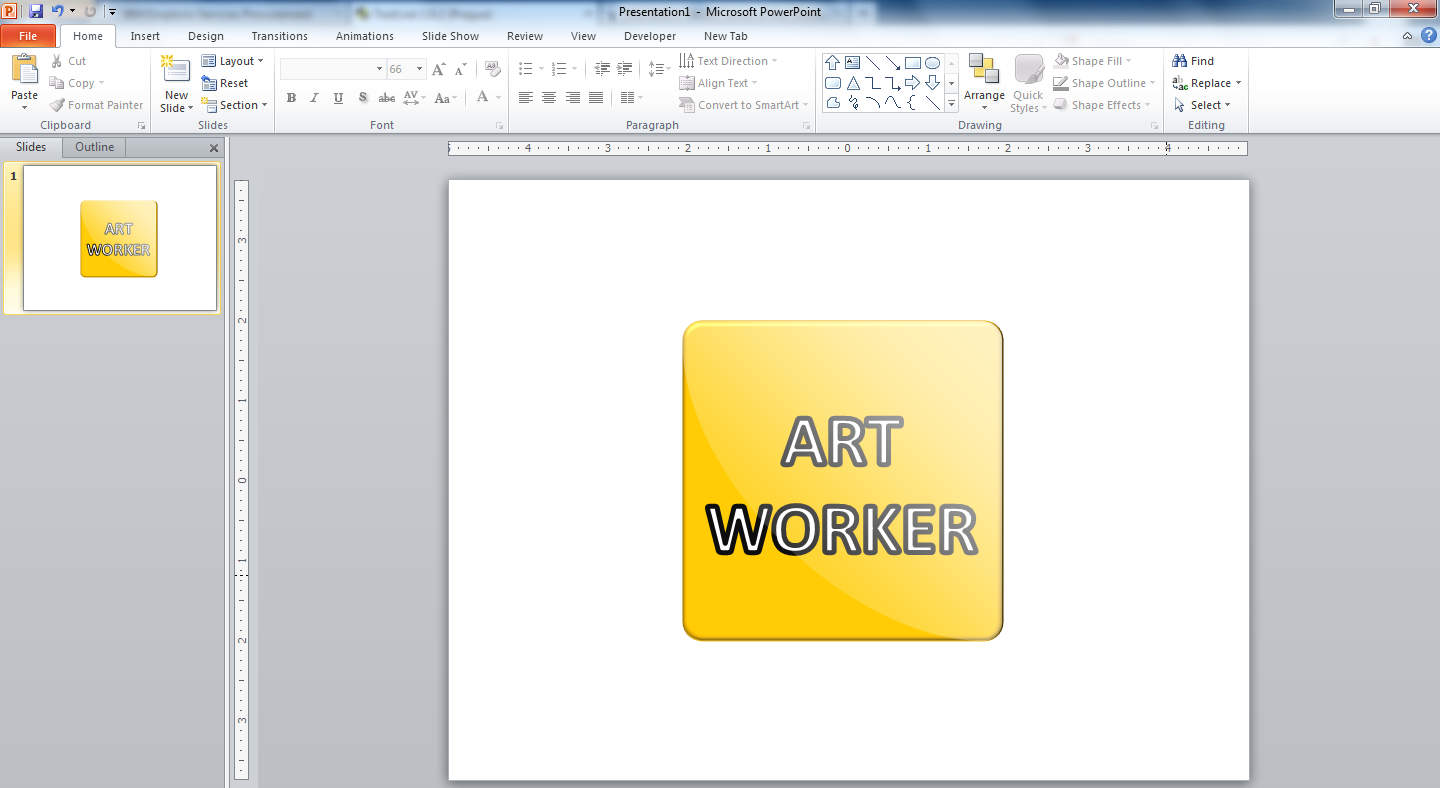Select slide 1 thumbnail
Screen dimensions: 1440x788
pyautogui.click(x=120, y=238)
